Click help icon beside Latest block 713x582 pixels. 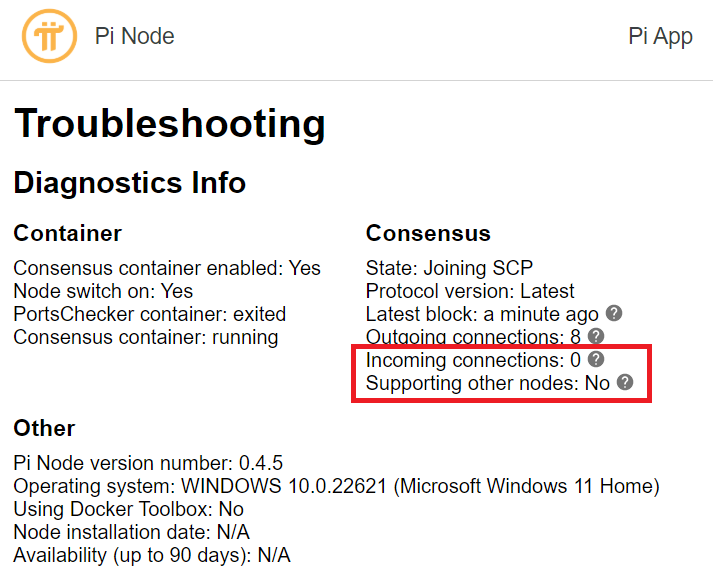(615, 314)
